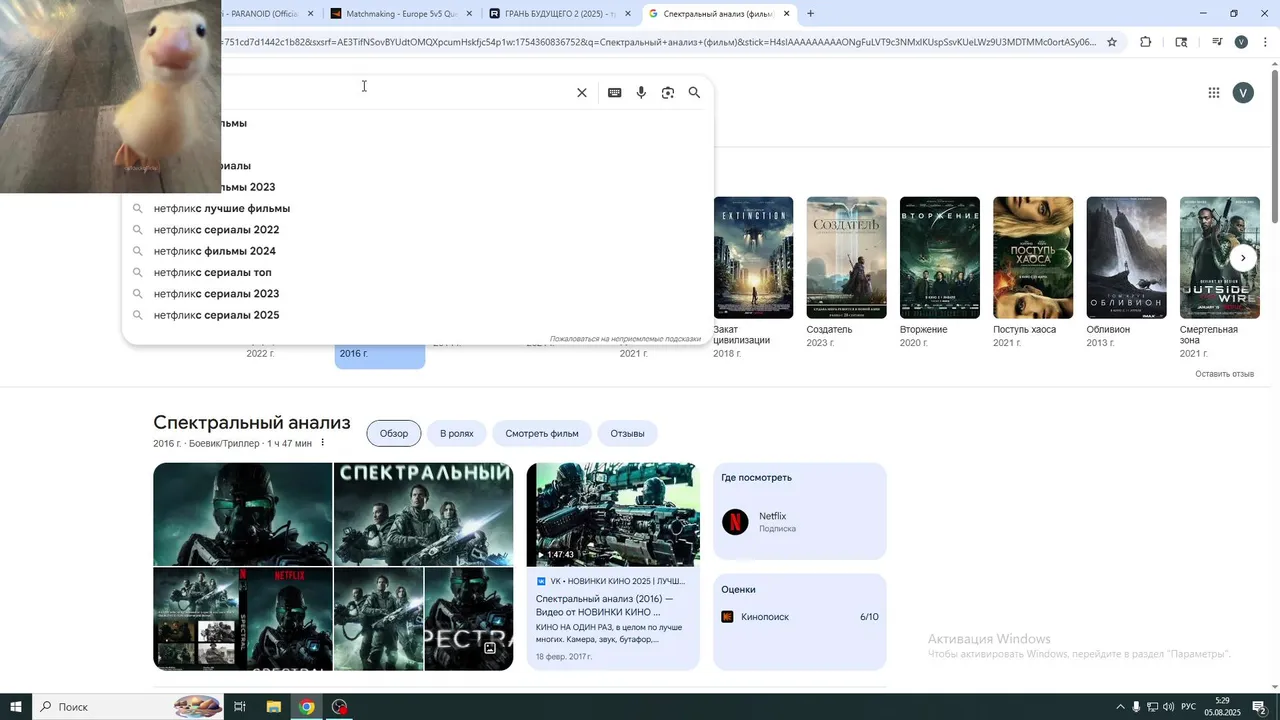This screenshot has width=1280, height=720.
Task: Open the Смертельная зона movie poster
Action: tap(1220, 258)
